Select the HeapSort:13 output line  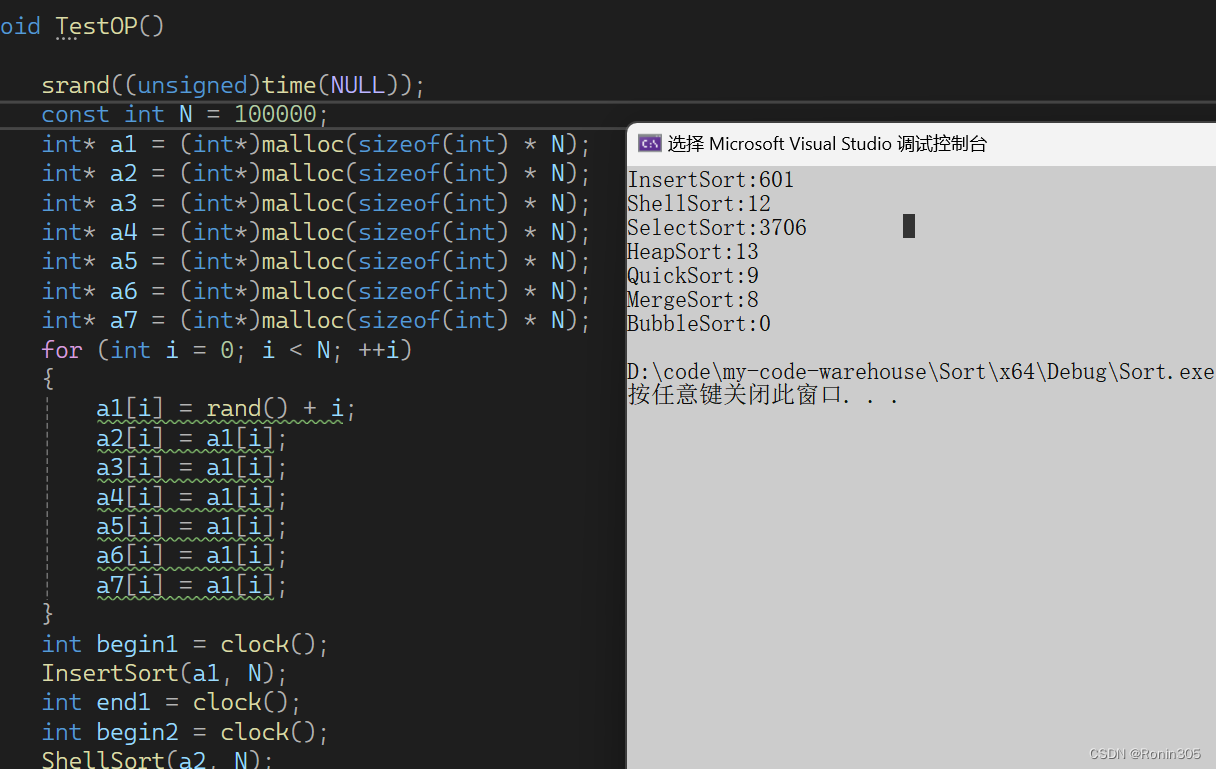693,252
